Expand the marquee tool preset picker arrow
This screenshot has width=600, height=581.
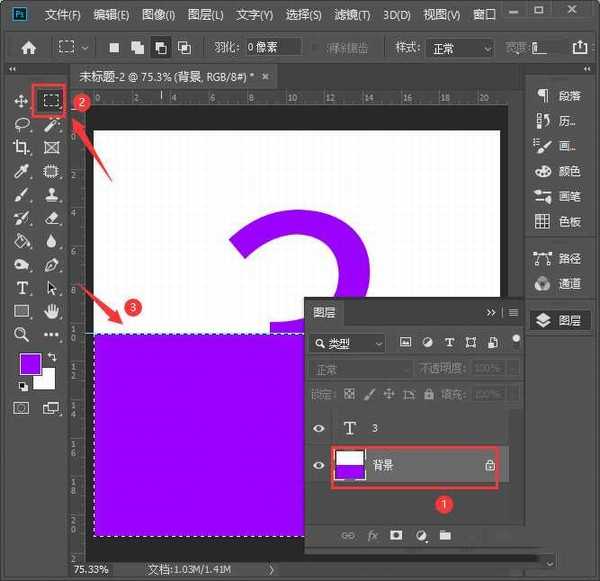tap(86, 48)
